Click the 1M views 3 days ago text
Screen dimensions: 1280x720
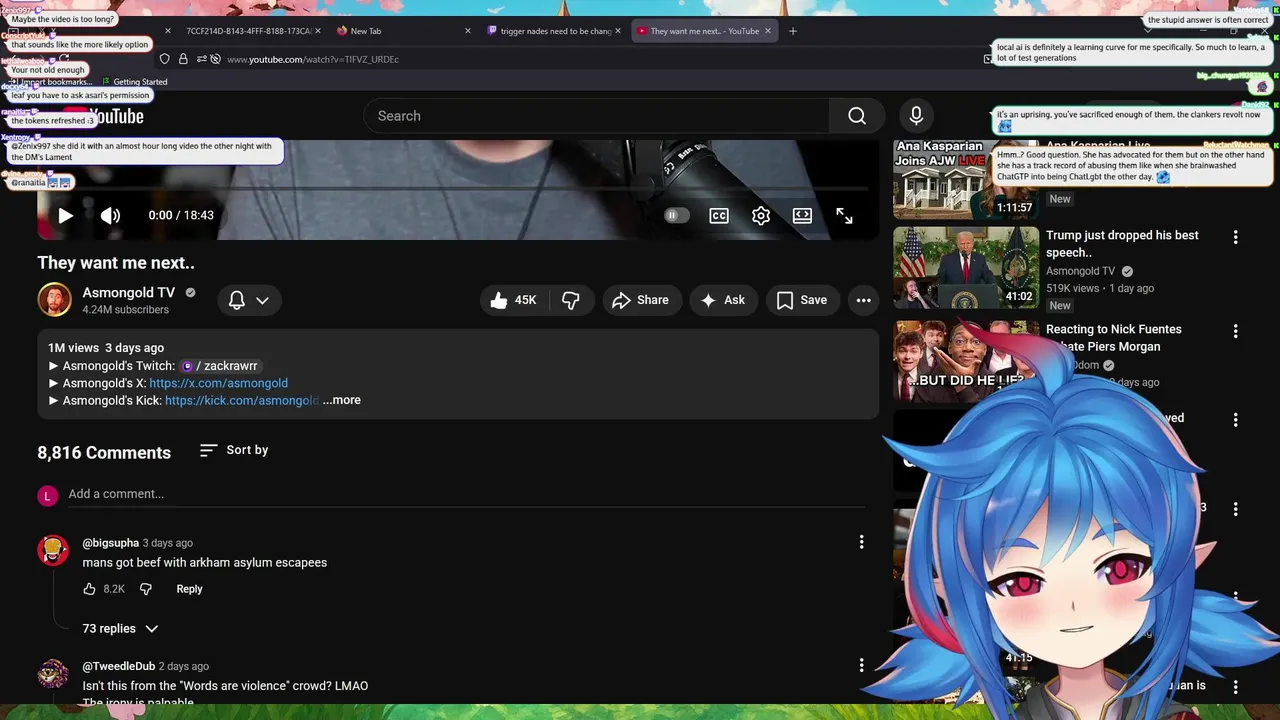[x=106, y=348]
